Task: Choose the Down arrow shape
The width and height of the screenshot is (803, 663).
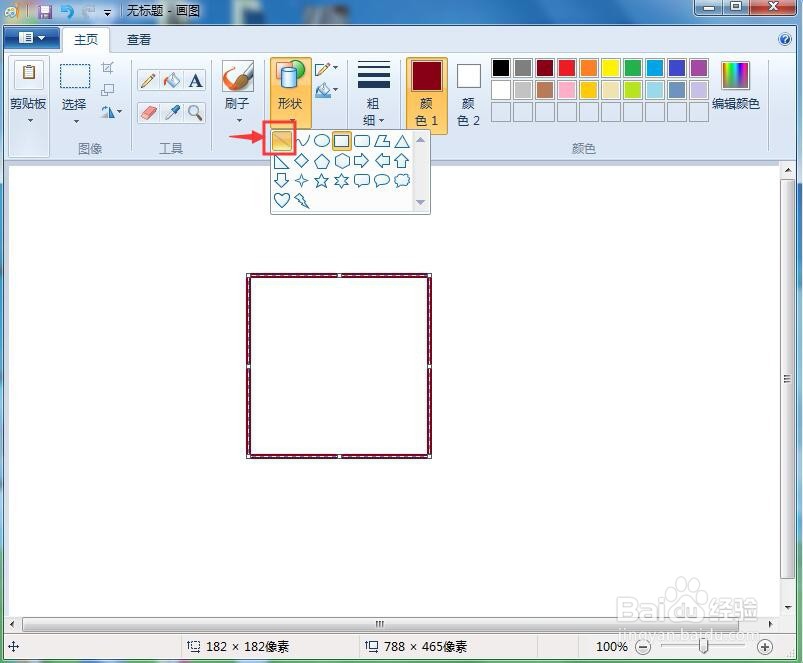Action: tap(281, 180)
